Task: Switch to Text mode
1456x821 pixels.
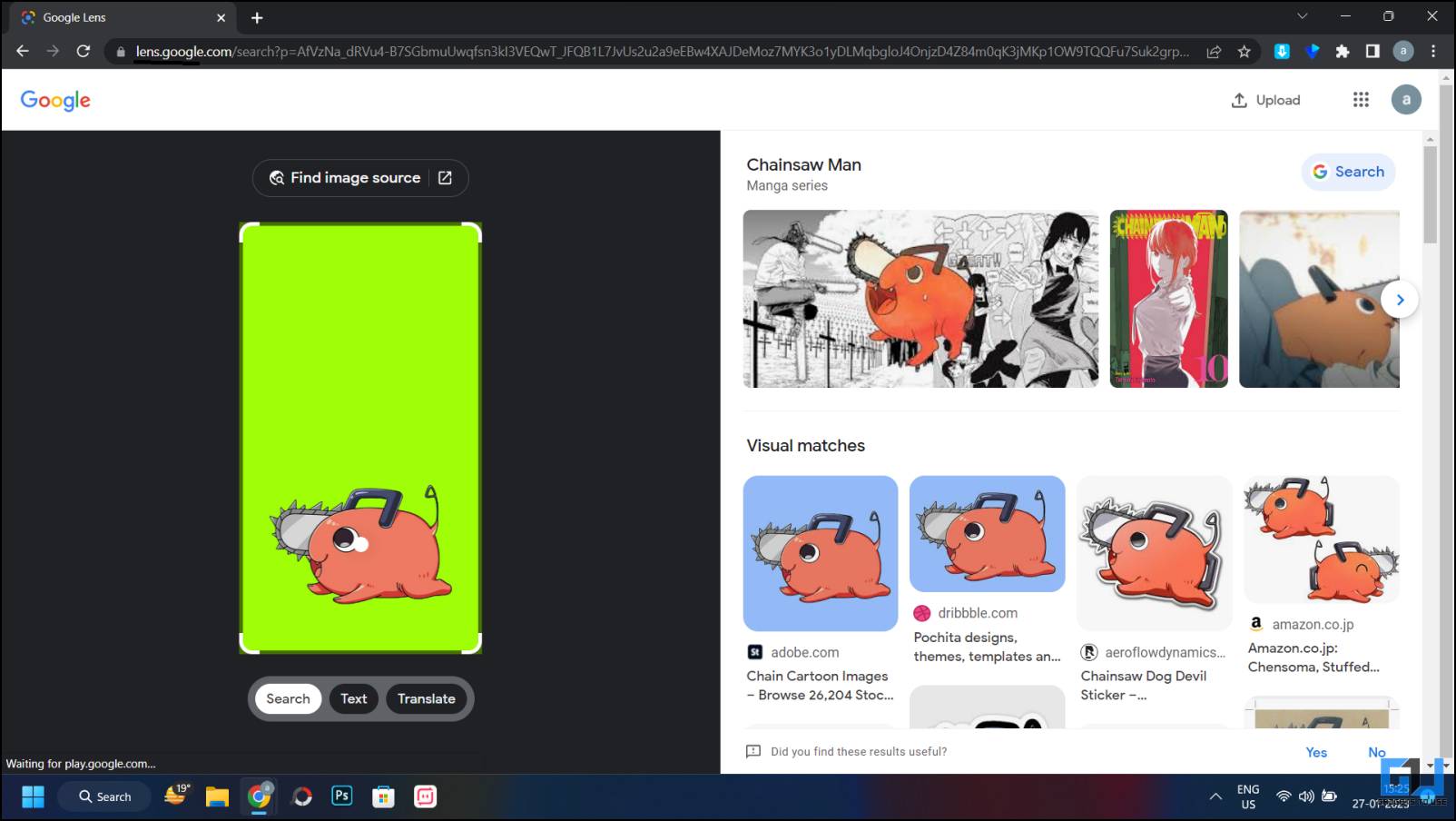Action: pos(354,698)
